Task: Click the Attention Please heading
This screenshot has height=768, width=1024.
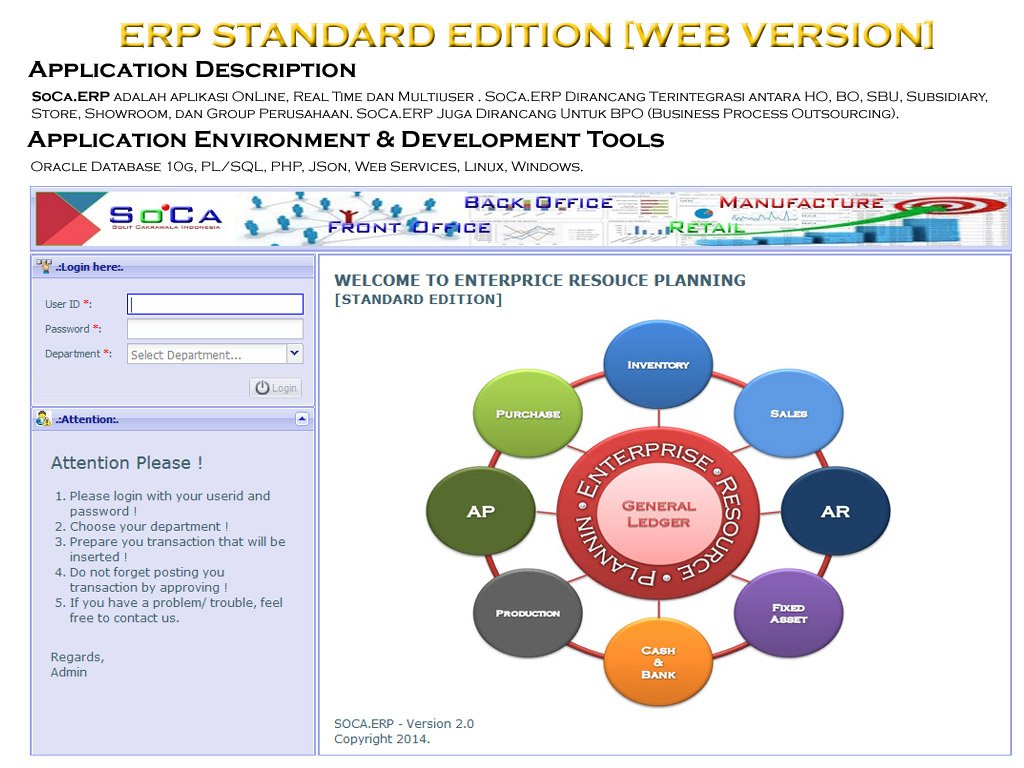Action: click(x=127, y=463)
